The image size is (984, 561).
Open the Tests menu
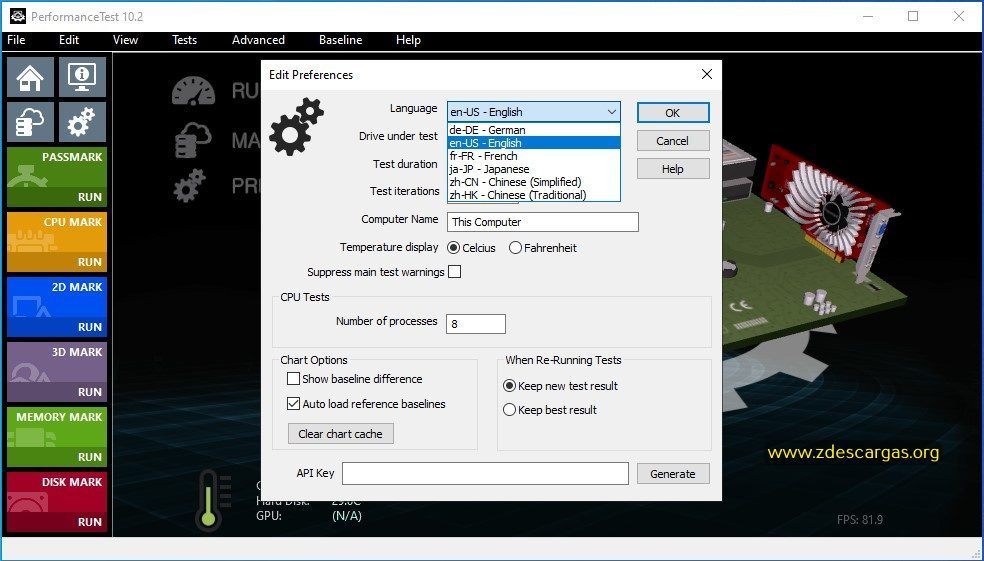click(x=184, y=40)
